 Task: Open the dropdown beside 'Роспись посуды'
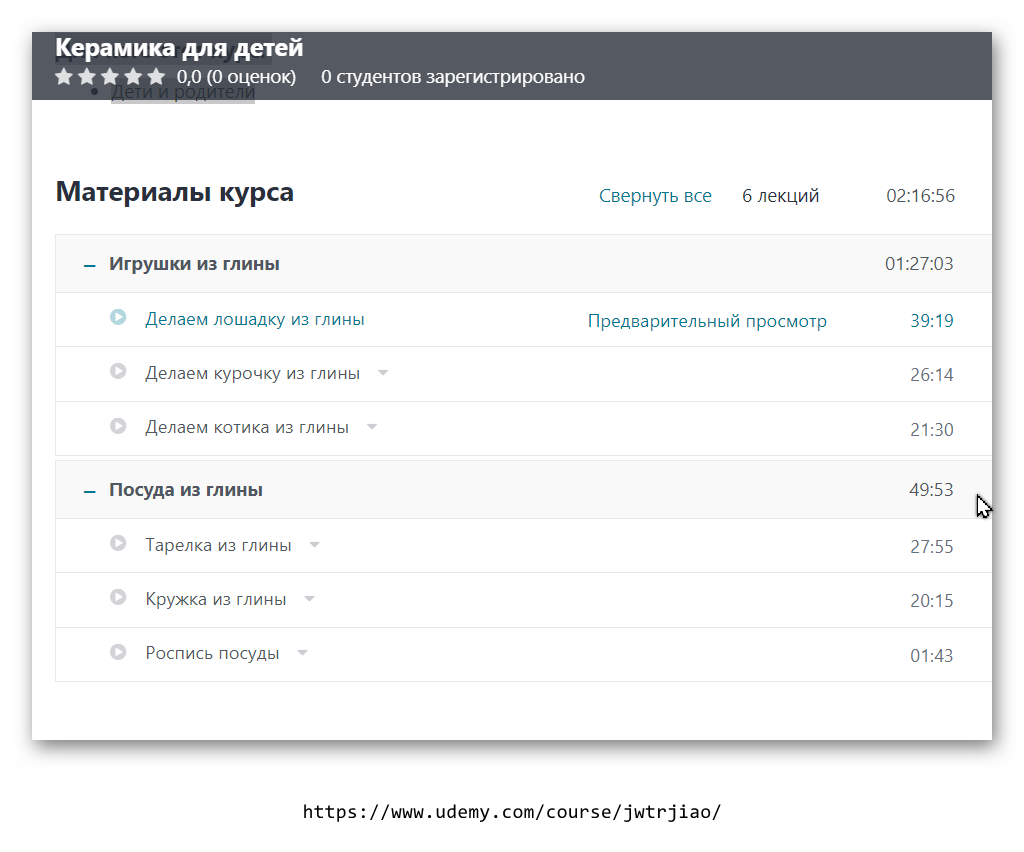302,651
